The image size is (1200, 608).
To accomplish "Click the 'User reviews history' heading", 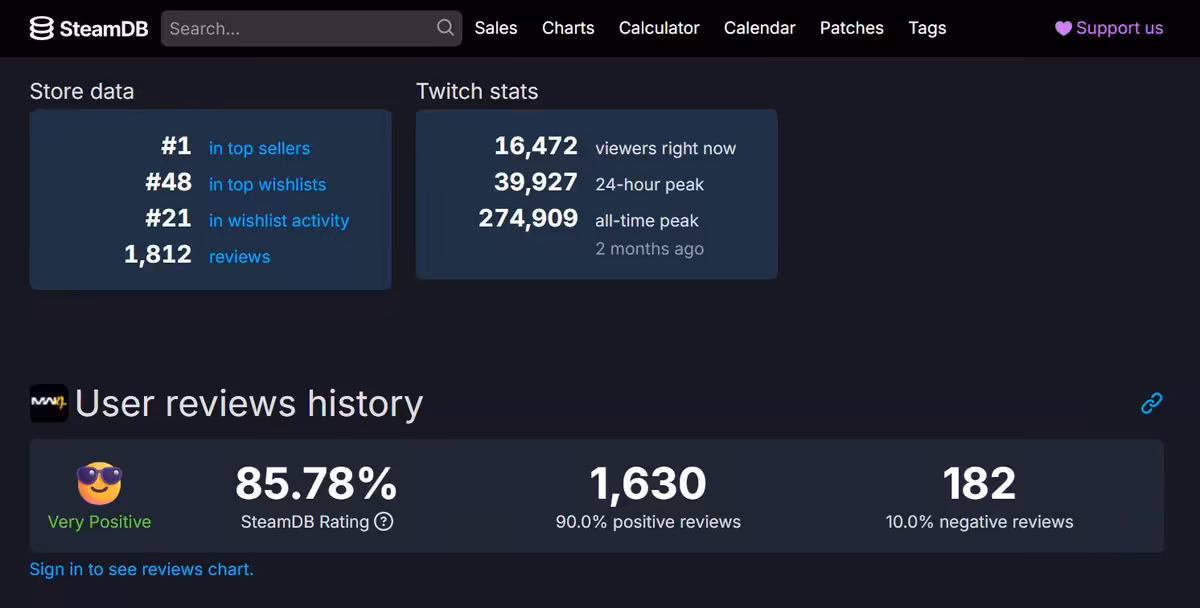I will 249,403.
